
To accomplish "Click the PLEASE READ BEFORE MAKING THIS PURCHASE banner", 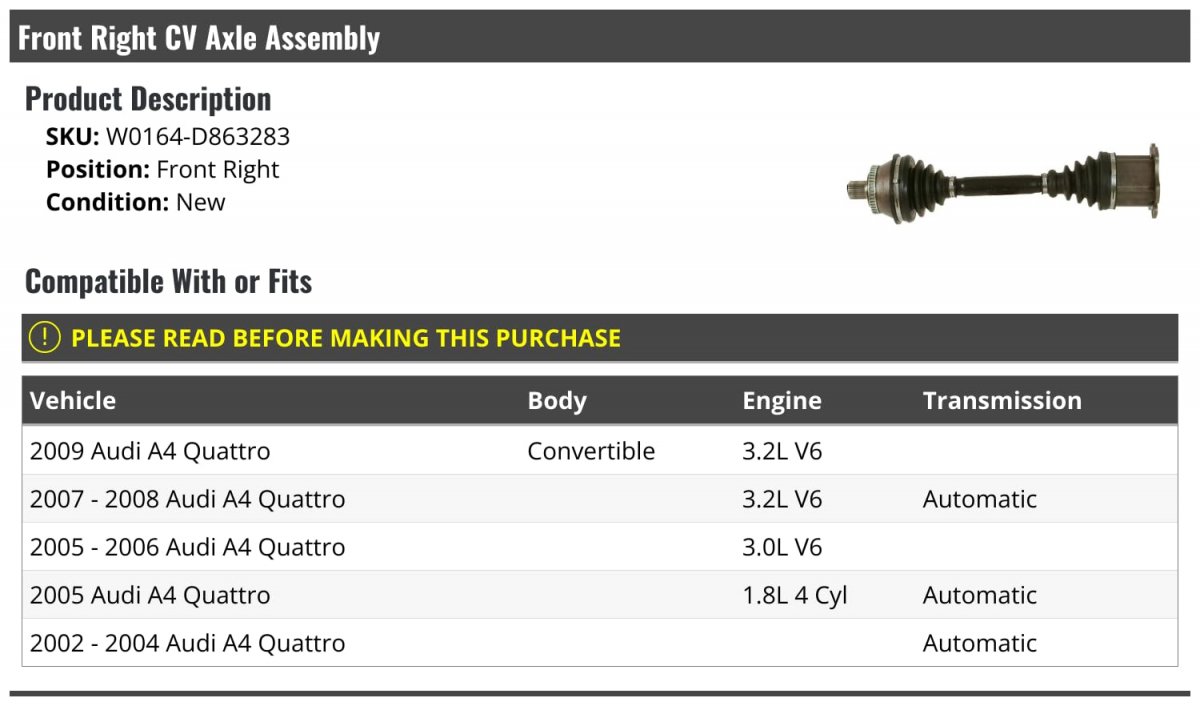I will click(346, 338).
